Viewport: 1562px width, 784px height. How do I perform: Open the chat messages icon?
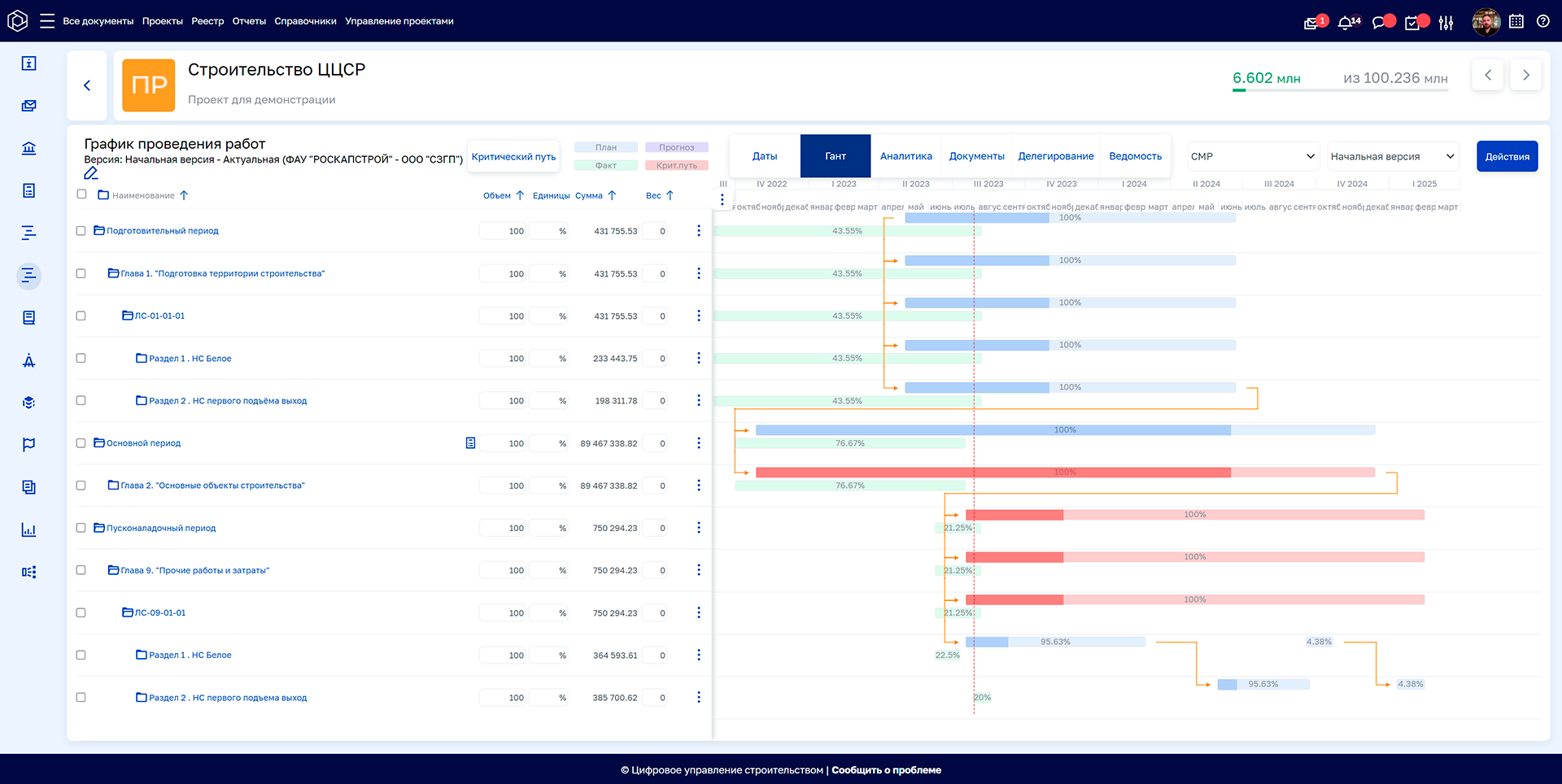click(x=1380, y=23)
